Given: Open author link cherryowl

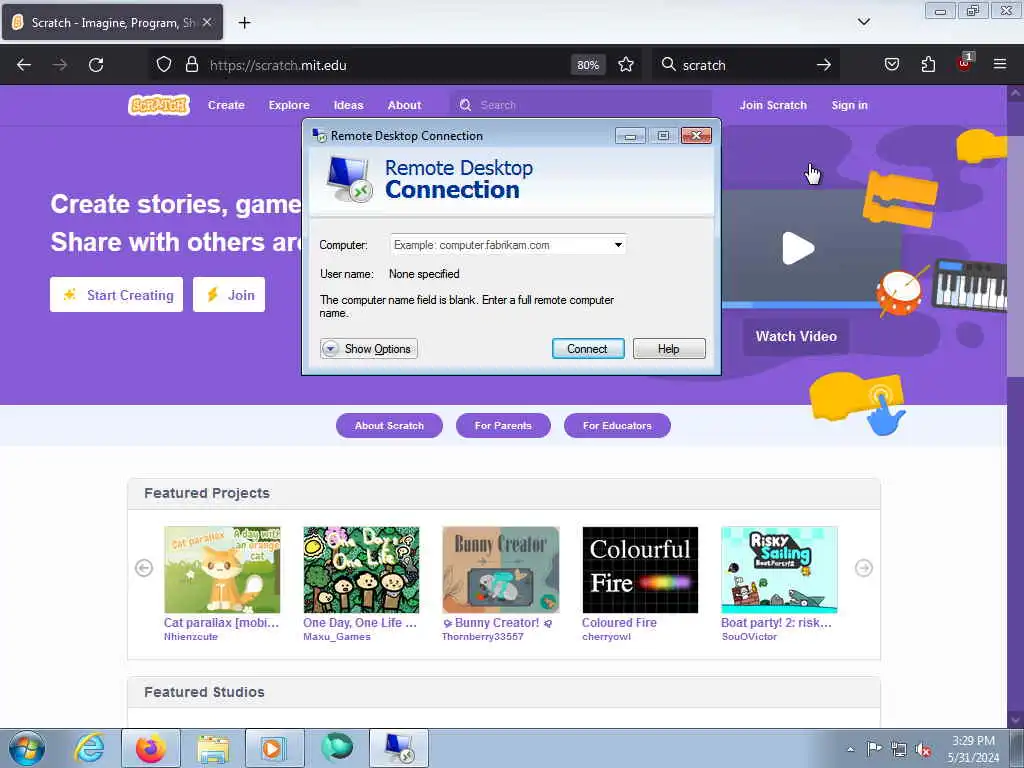Looking at the screenshot, I should pyautogui.click(x=606, y=637).
